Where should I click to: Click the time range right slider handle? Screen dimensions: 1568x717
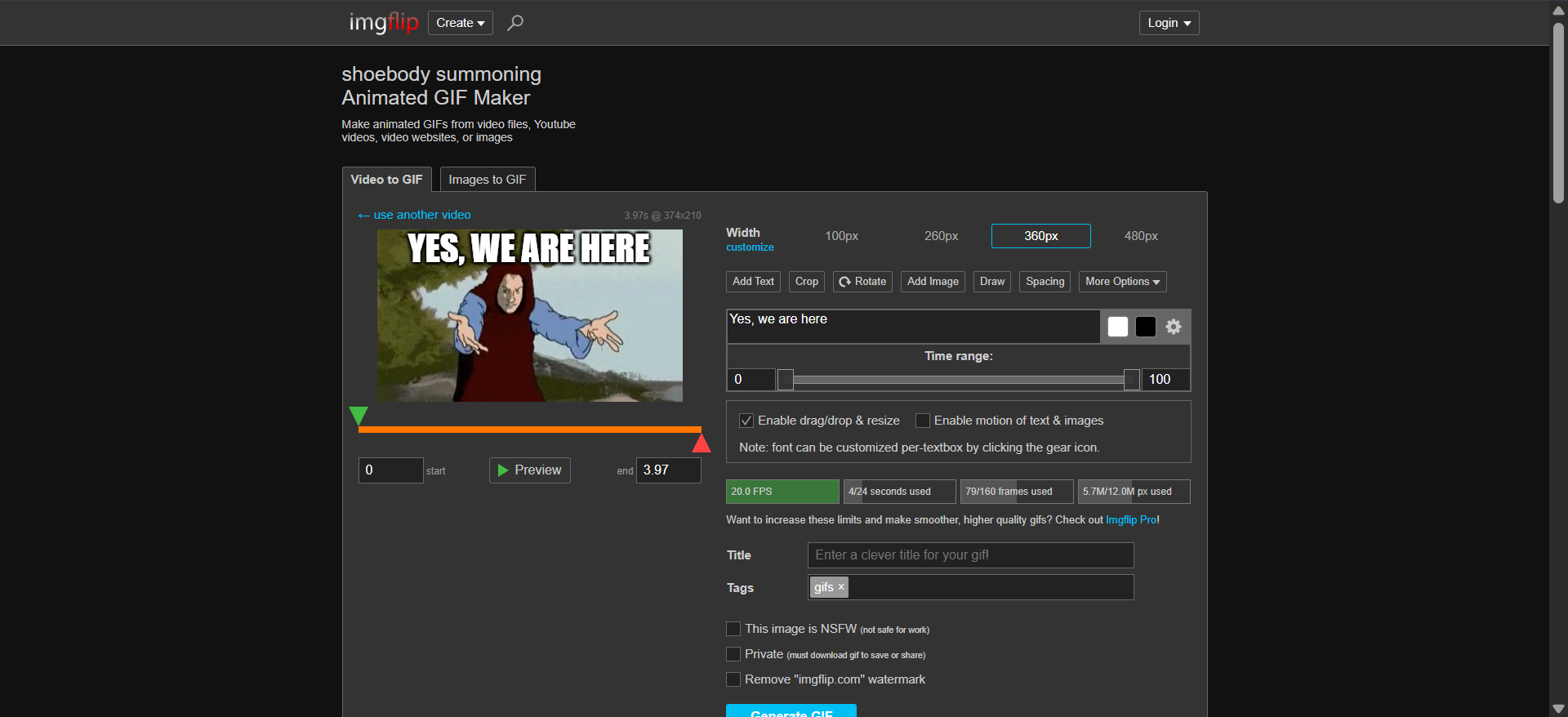click(1131, 380)
